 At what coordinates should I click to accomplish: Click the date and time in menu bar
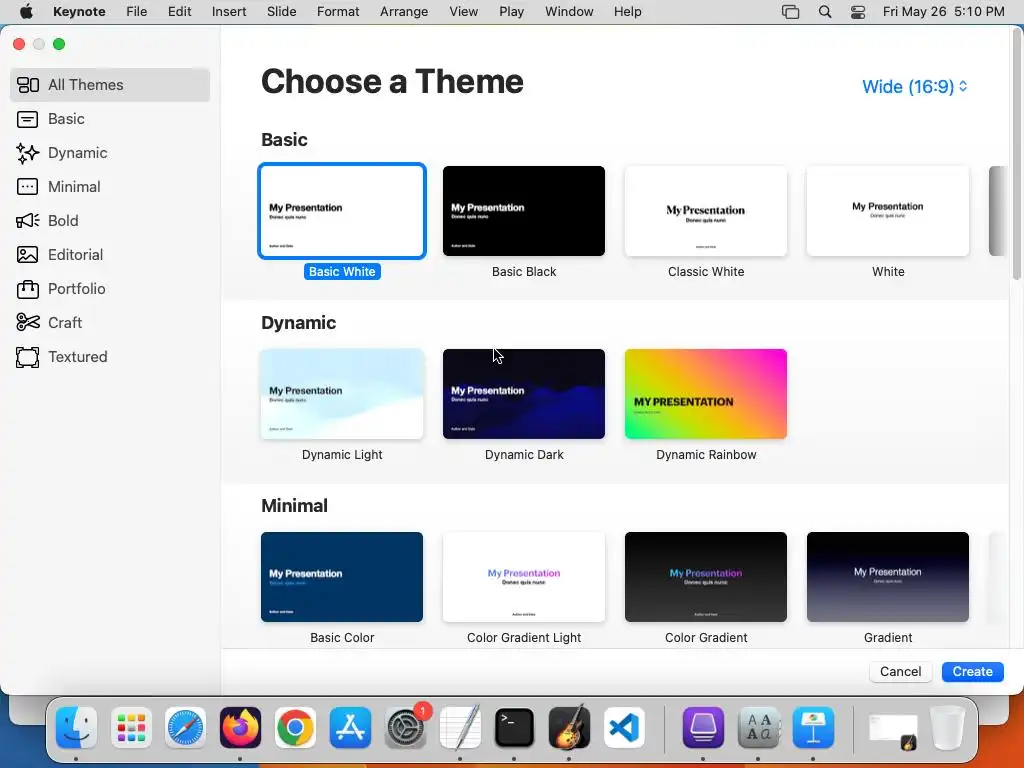[943, 12]
